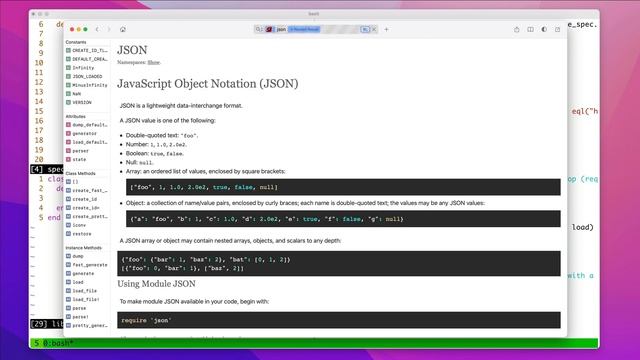Open state attribute in sidebar
The height and width of the screenshot is (360, 640).
click(x=76, y=160)
